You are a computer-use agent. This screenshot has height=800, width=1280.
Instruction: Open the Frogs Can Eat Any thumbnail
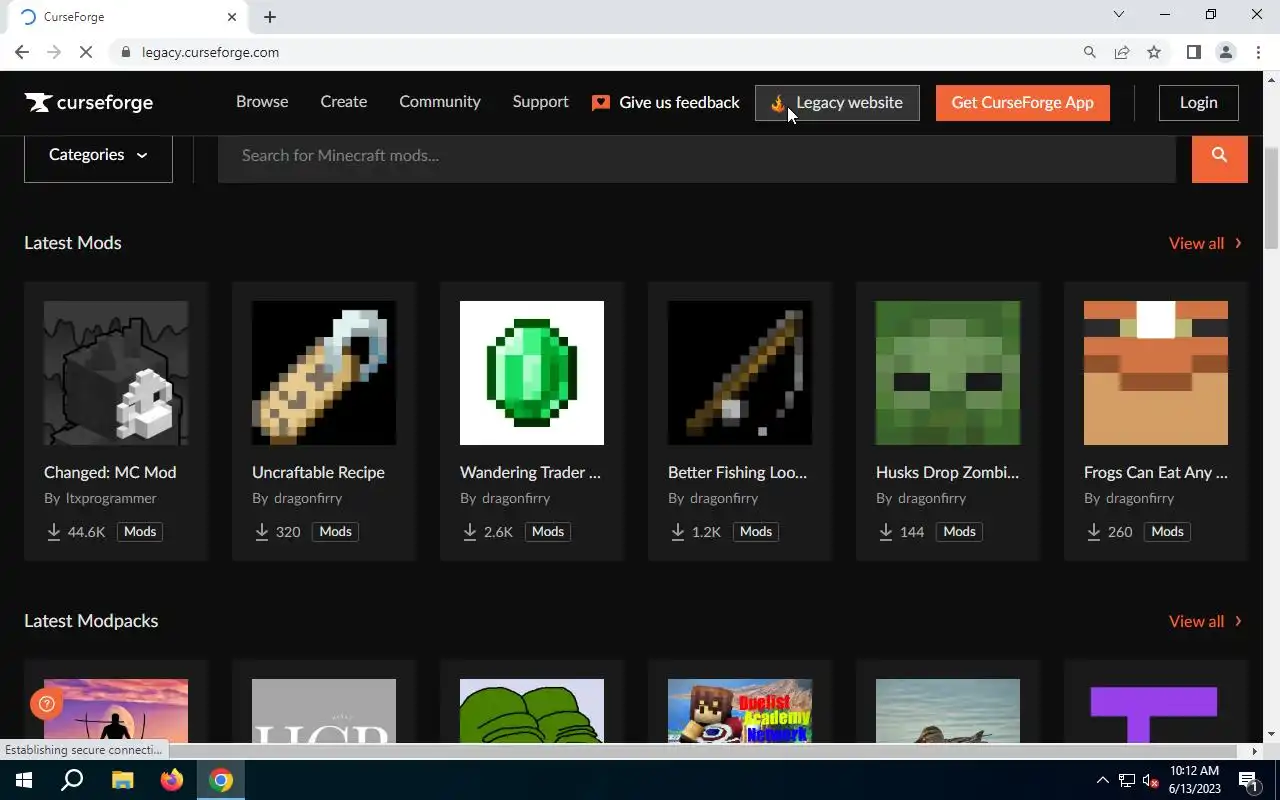click(x=1156, y=373)
